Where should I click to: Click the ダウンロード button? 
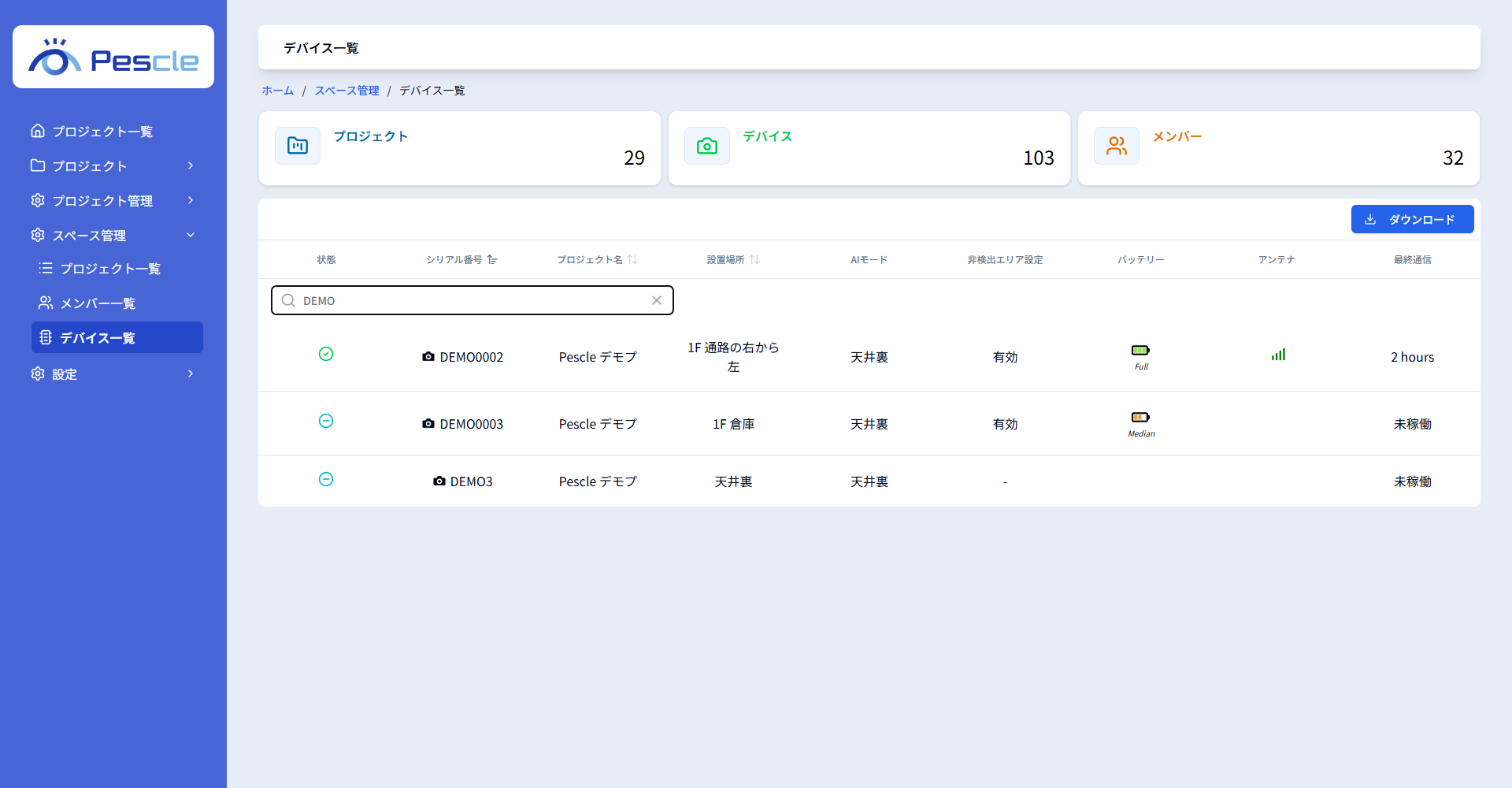pos(1413,219)
